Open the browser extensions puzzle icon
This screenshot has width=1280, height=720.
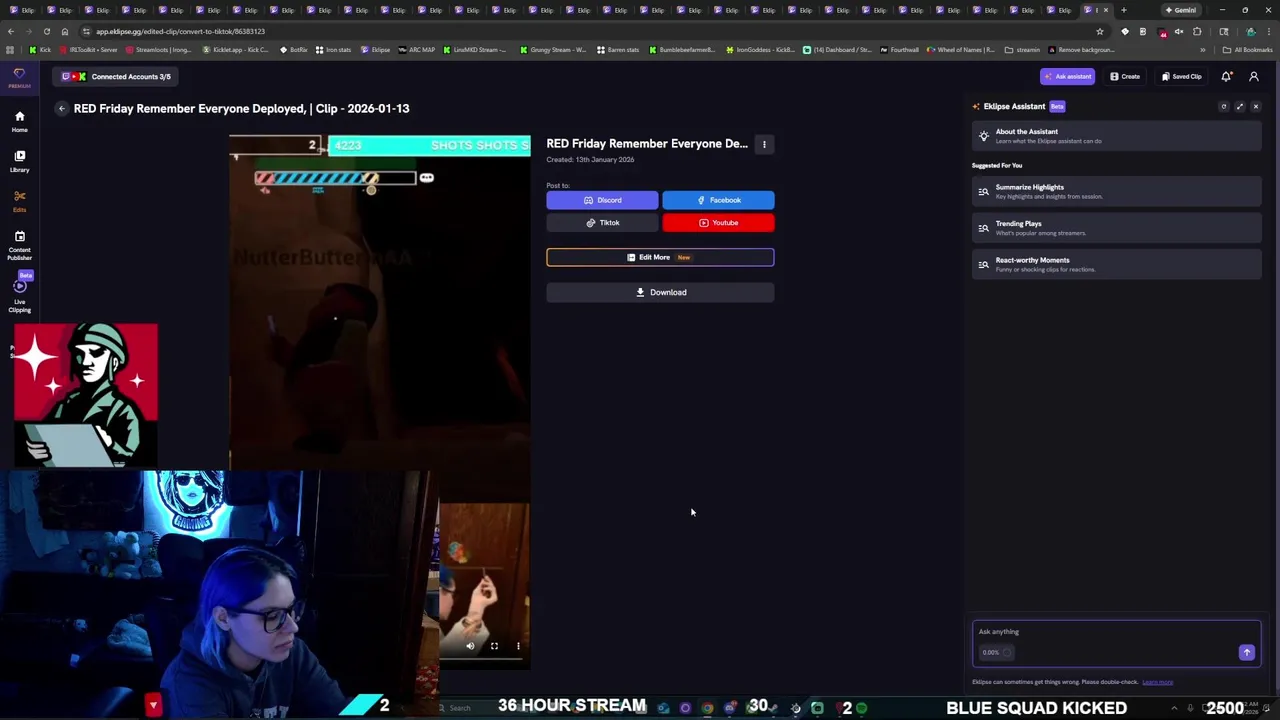click(x=1197, y=31)
